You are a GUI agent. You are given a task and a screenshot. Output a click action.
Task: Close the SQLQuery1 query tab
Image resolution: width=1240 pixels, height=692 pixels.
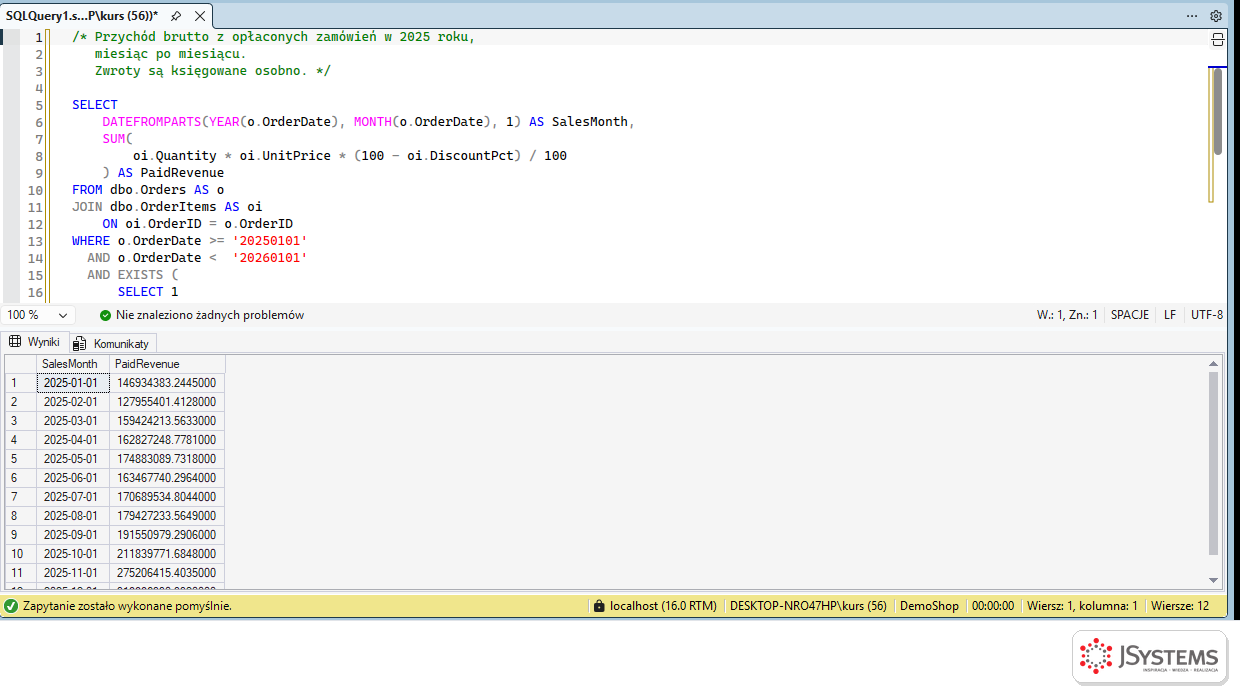pos(200,16)
